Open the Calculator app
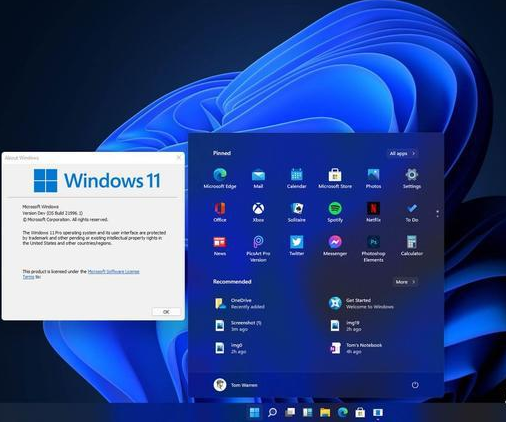This screenshot has height=427, width=506. pos(412,246)
